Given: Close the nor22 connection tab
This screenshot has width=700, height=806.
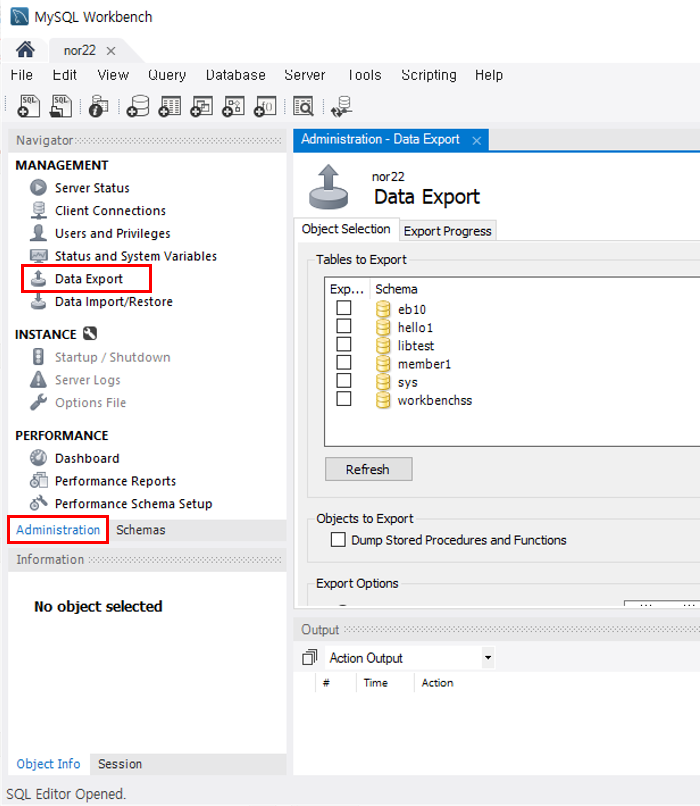Looking at the screenshot, I should point(111,51).
